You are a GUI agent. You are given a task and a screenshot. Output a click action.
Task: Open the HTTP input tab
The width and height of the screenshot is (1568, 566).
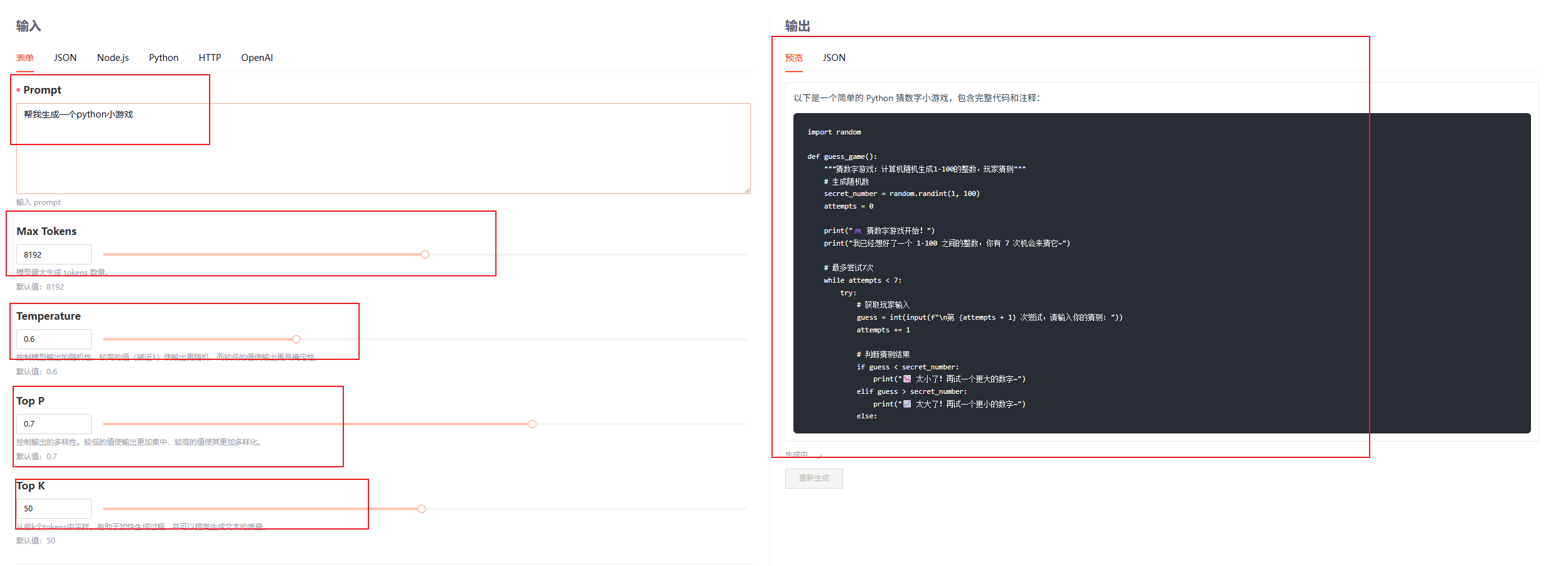210,58
